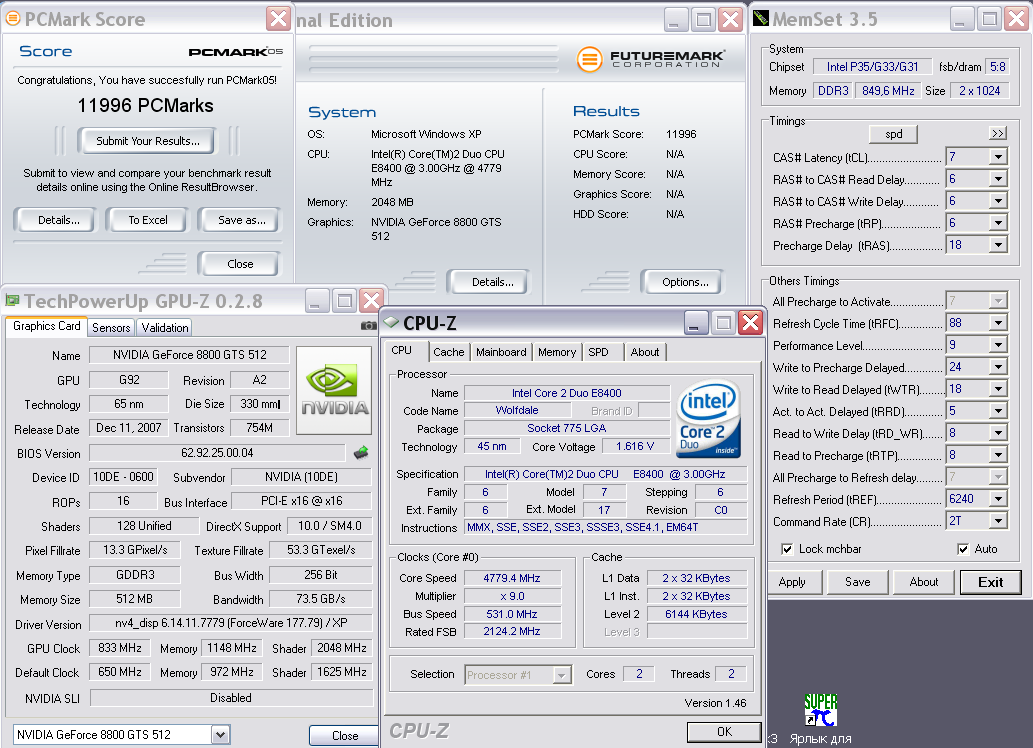
Task: Open the About tab in CPU-Z
Action: (x=645, y=352)
